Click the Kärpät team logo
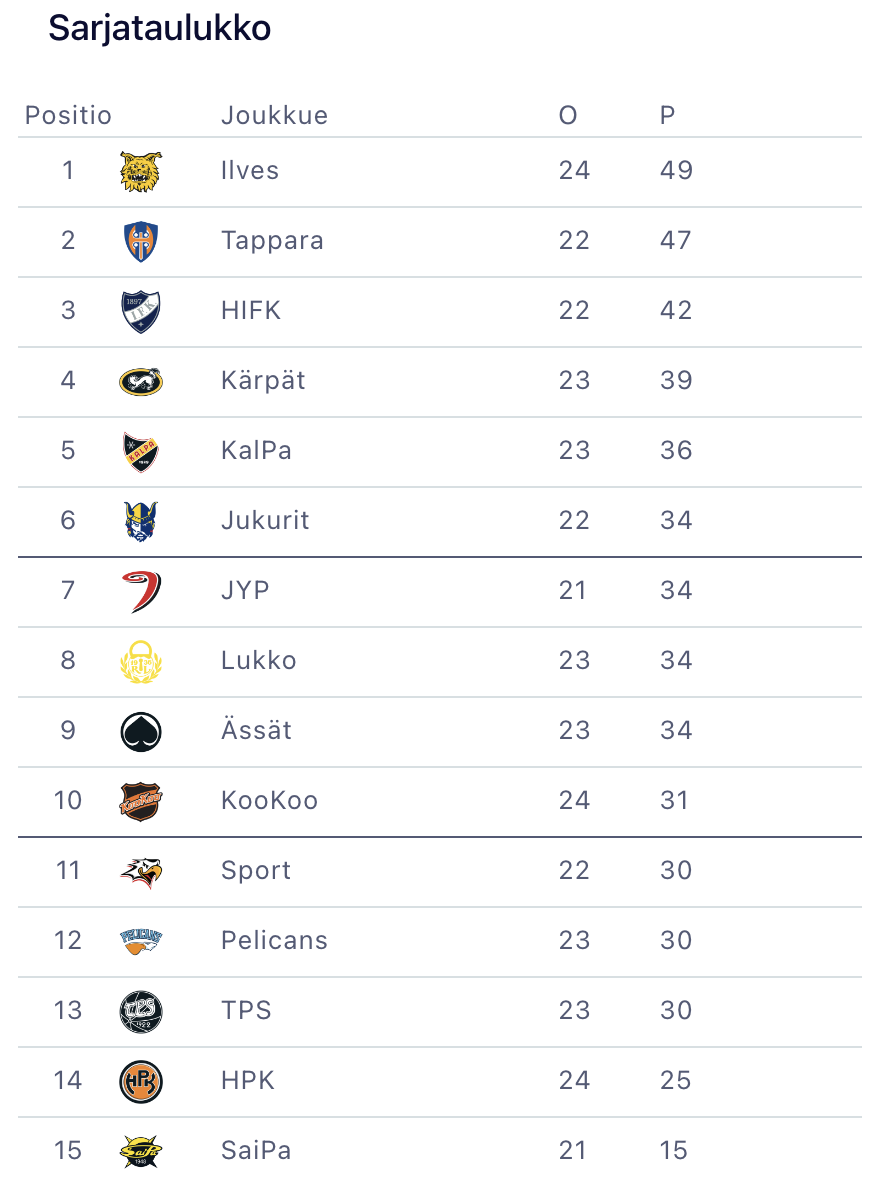The height and width of the screenshot is (1184, 880). [140, 381]
